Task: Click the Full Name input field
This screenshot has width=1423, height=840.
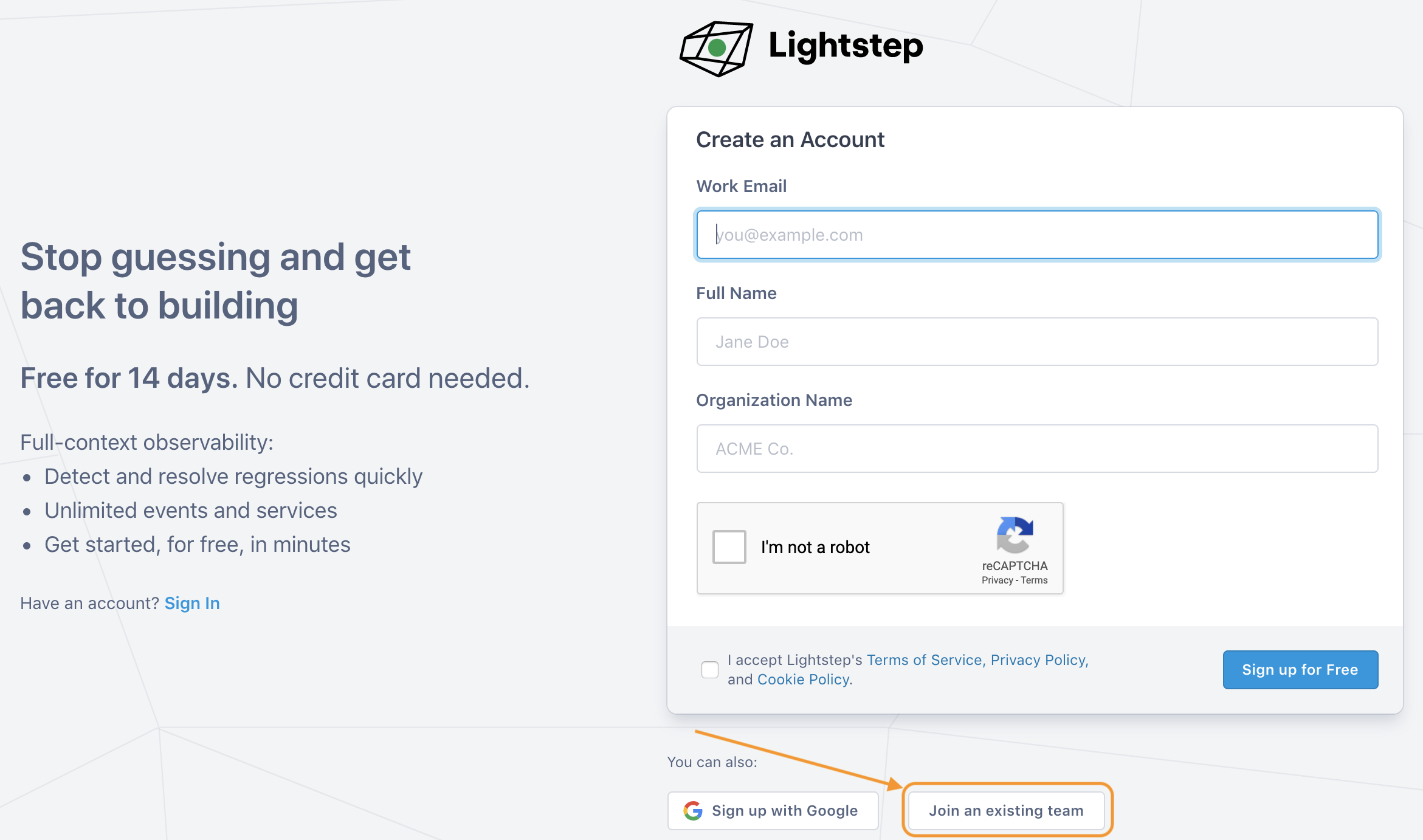Action: pyautogui.click(x=1037, y=342)
